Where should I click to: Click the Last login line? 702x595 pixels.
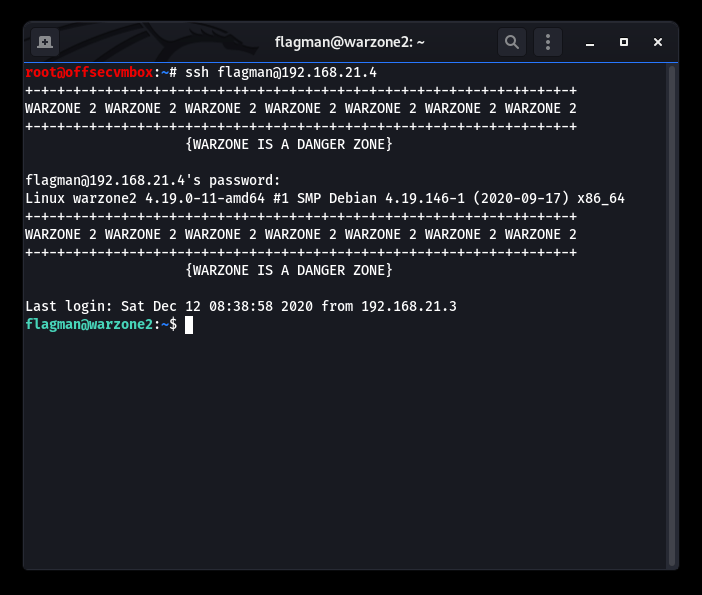click(x=241, y=306)
